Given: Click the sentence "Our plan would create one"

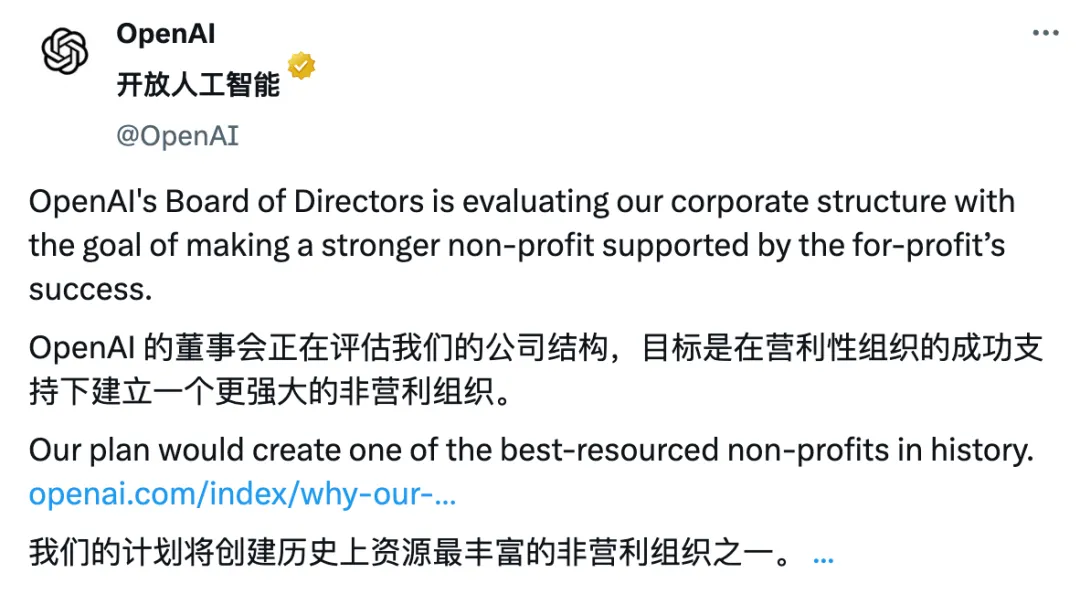Looking at the screenshot, I should [x=532, y=451].
